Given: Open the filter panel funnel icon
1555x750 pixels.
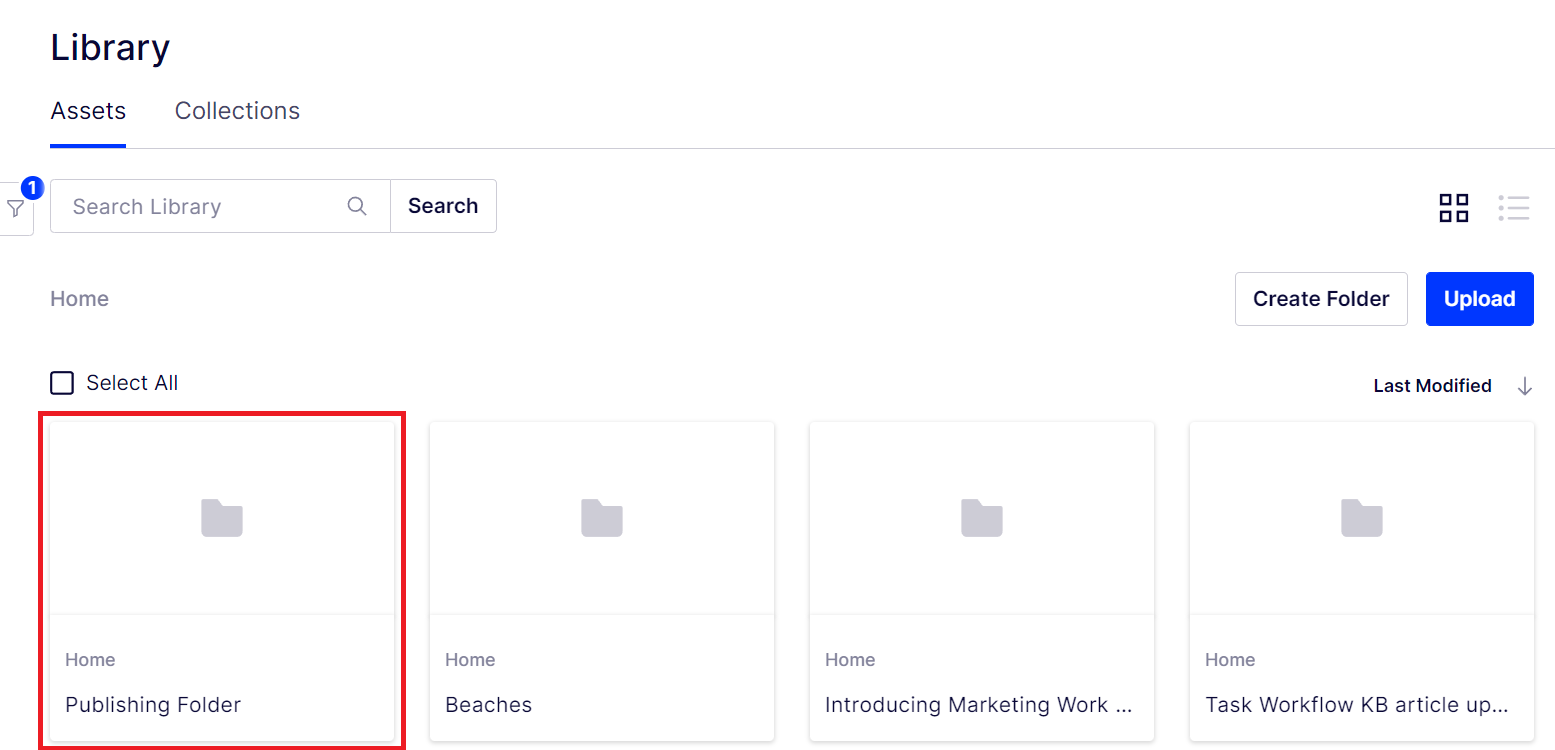Looking at the screenshot, I should click(15, 208).
